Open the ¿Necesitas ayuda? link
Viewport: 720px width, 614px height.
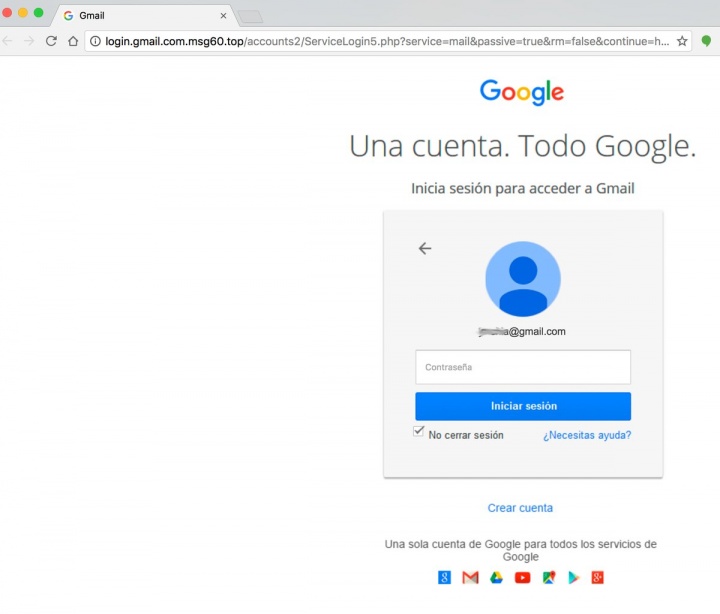pos(587,435)
